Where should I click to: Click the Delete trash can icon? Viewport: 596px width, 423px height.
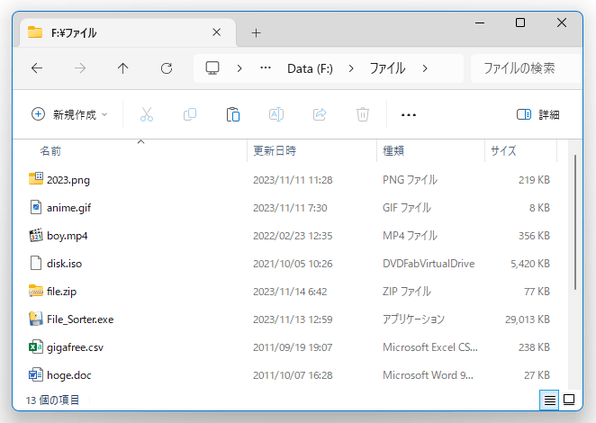click(363, 114)
